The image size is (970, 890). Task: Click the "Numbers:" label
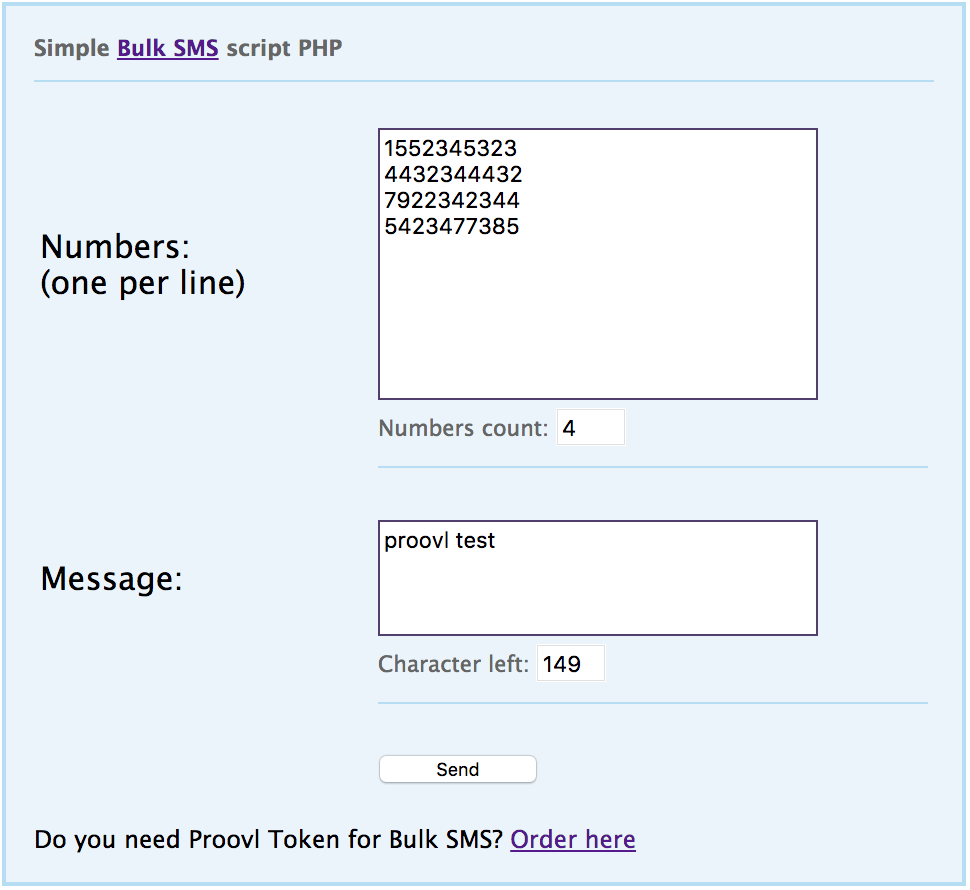(x=115, y=246)
